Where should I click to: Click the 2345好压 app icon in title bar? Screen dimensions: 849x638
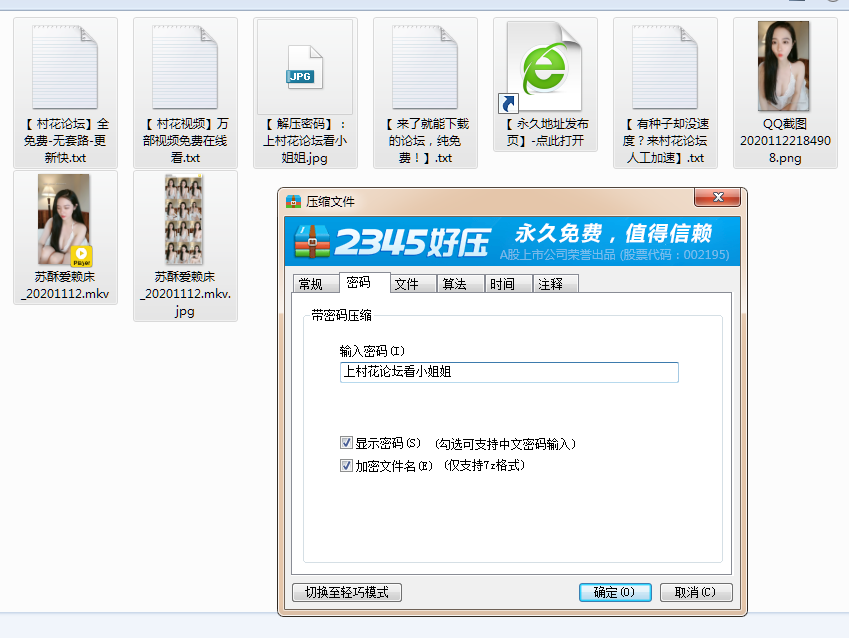[x=294, y=201]
